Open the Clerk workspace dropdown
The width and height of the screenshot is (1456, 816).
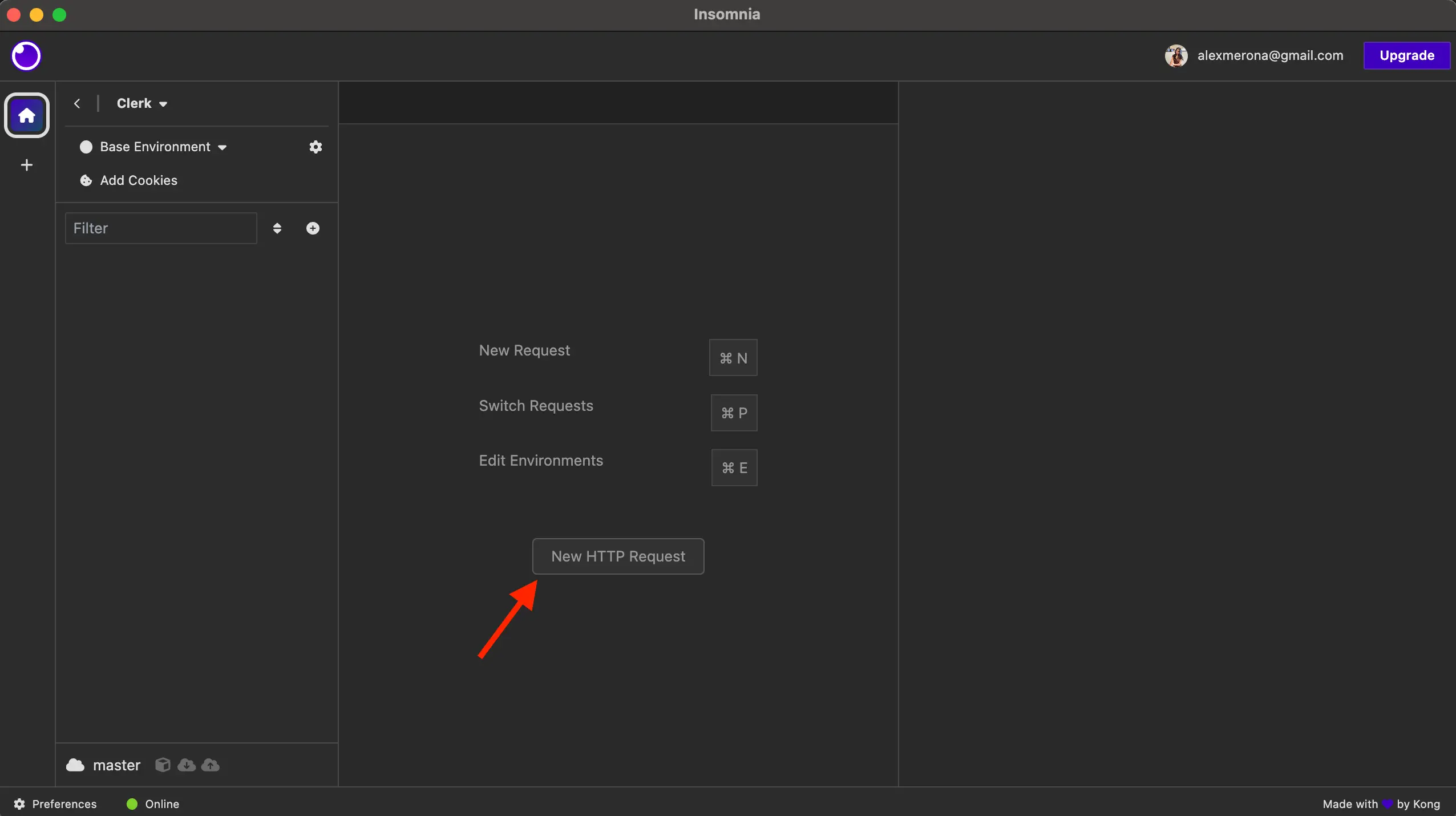pos(141,103)
